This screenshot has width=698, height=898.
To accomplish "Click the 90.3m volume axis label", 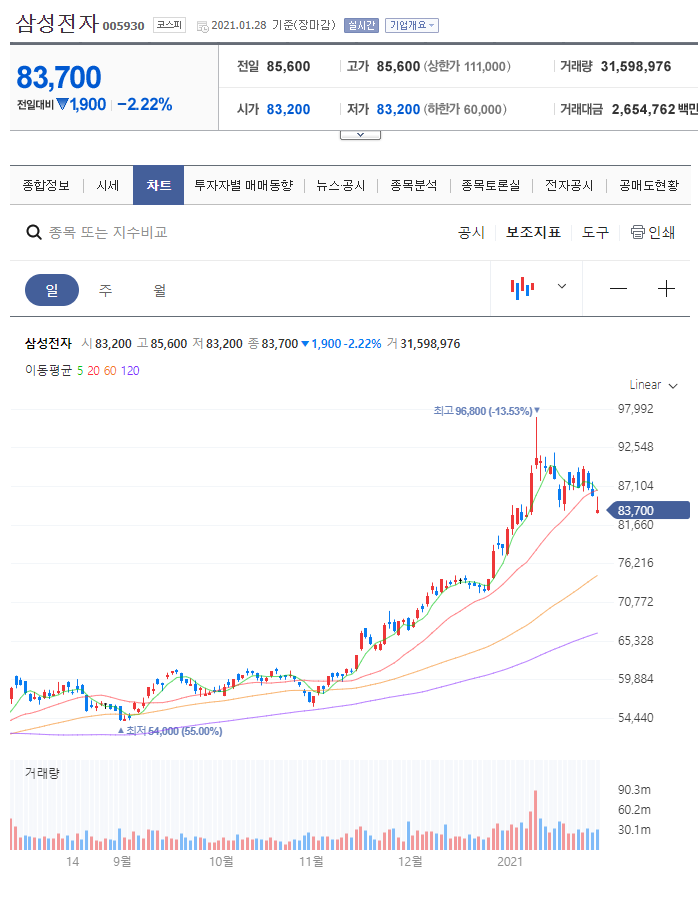I will click(634, 790).
